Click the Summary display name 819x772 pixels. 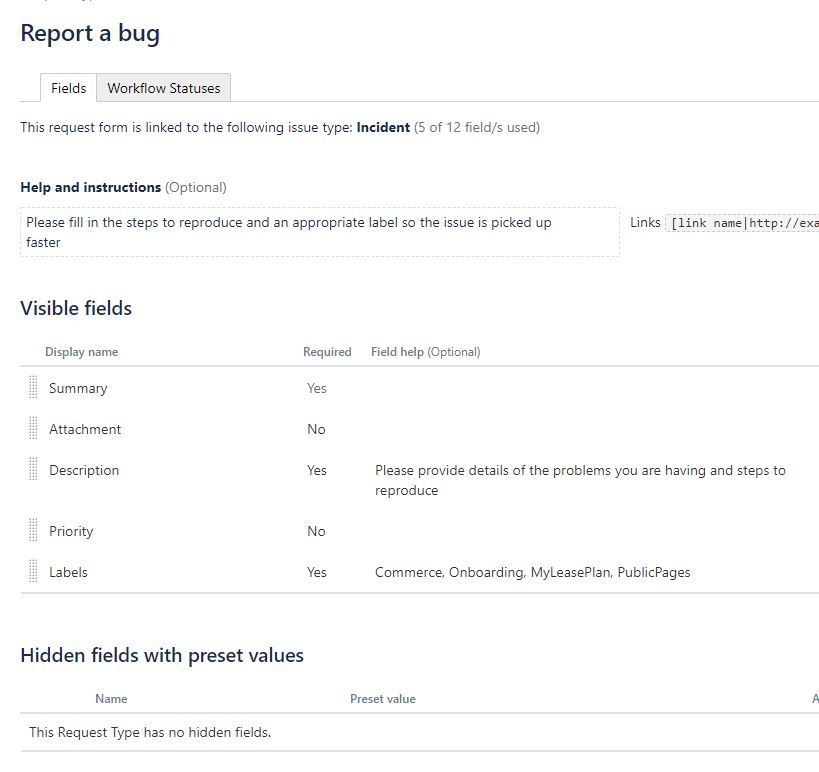click(78, 388)
